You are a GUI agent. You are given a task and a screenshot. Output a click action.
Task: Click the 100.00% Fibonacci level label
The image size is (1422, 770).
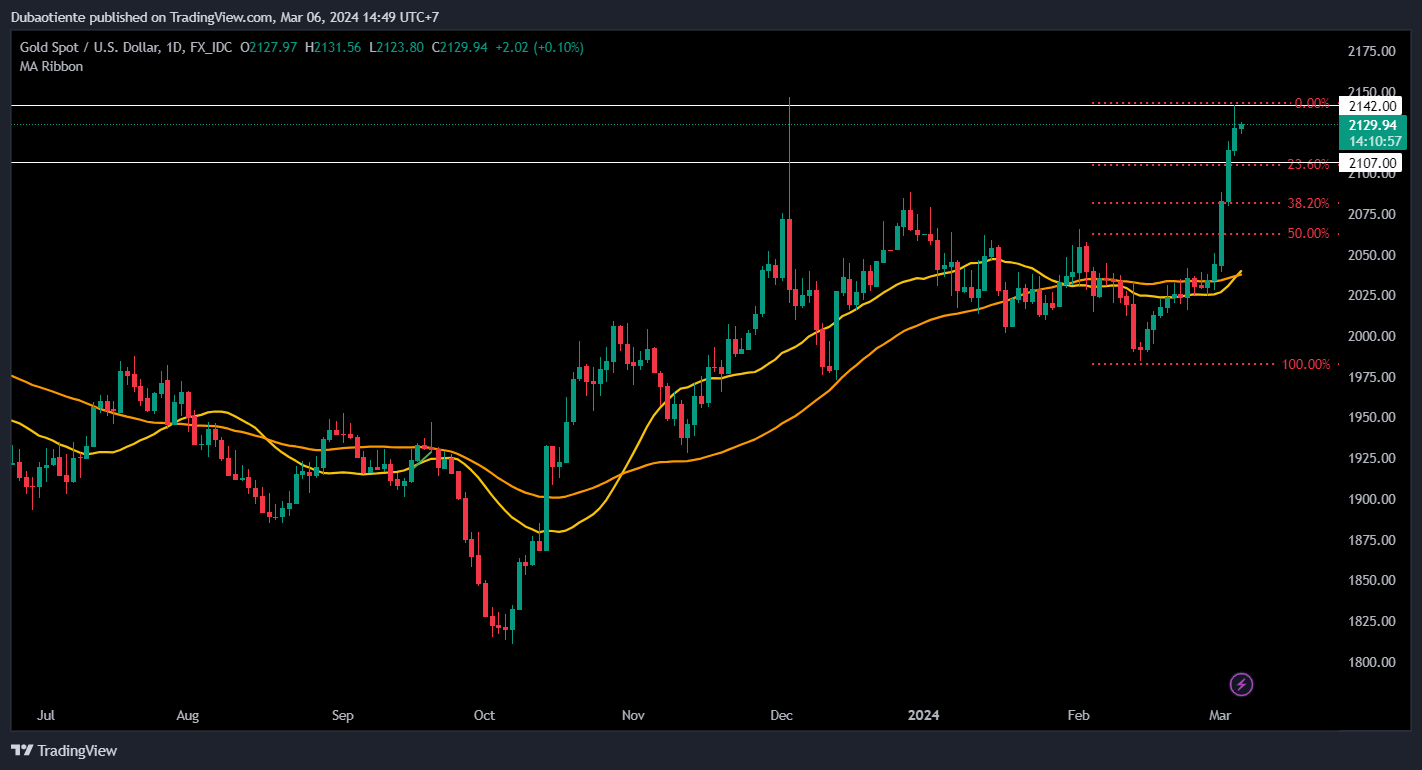(1306, 364)
